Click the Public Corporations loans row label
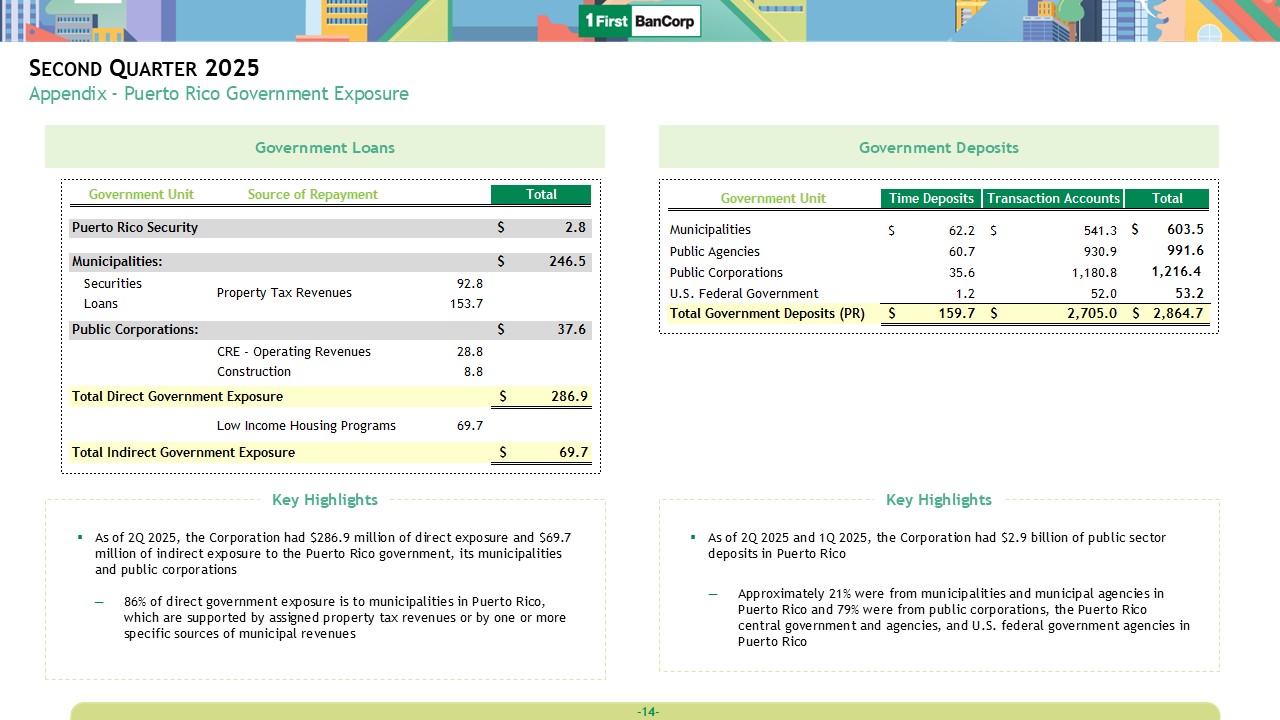Viewport: 1280px width, 720px height. pos(135,329)
